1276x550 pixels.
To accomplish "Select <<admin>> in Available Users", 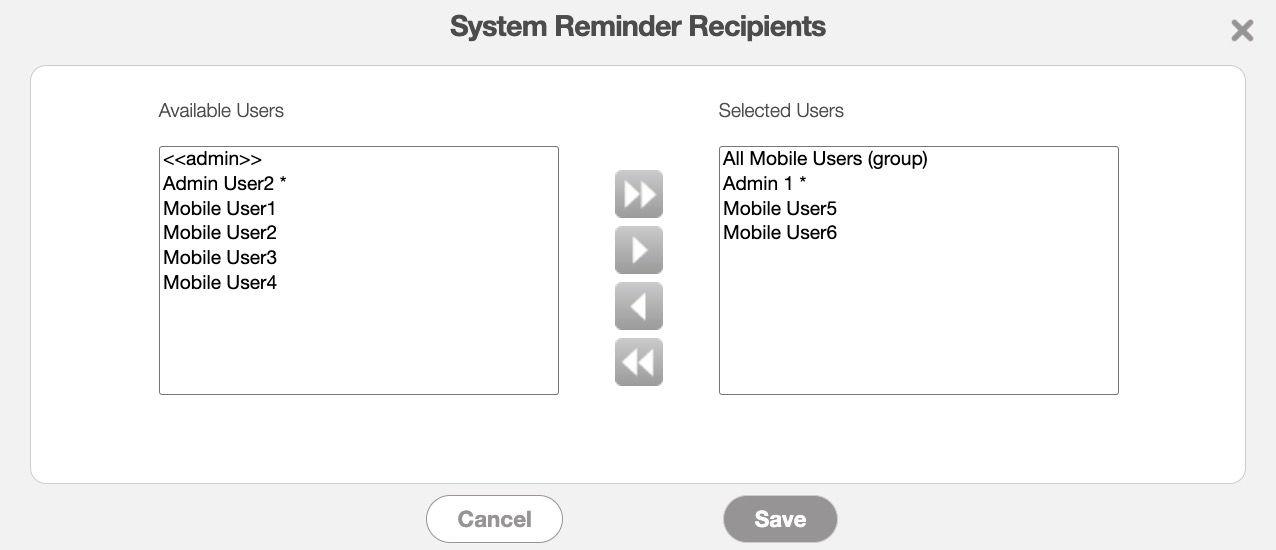I will pos(212,159).
